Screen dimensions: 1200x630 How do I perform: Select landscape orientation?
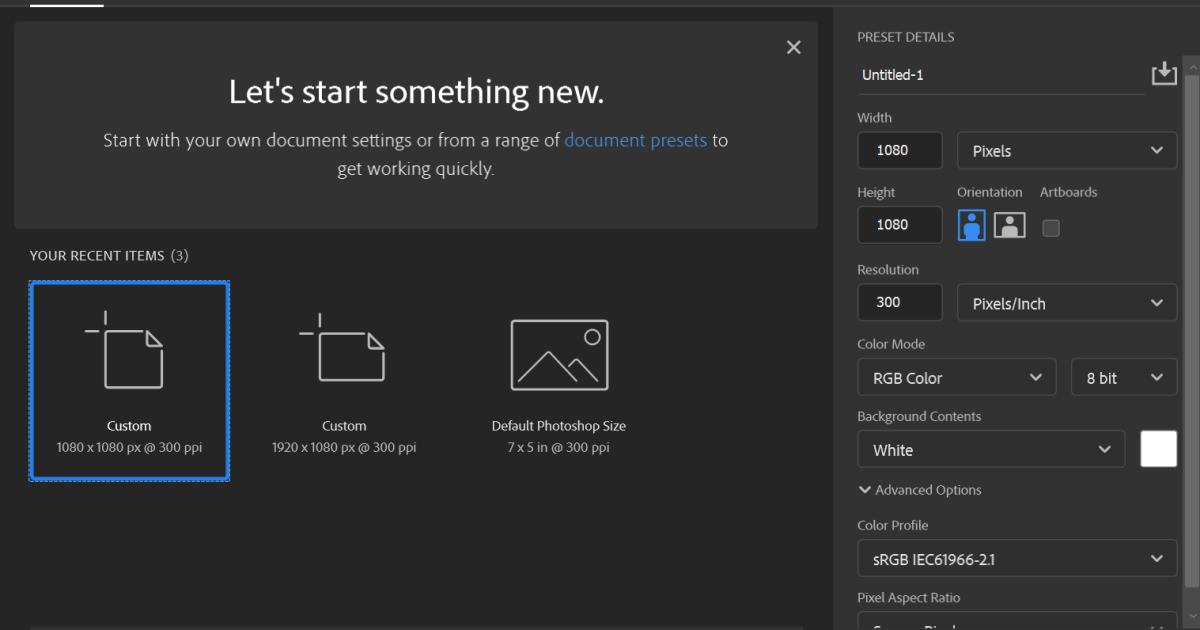pos(1010,225)
